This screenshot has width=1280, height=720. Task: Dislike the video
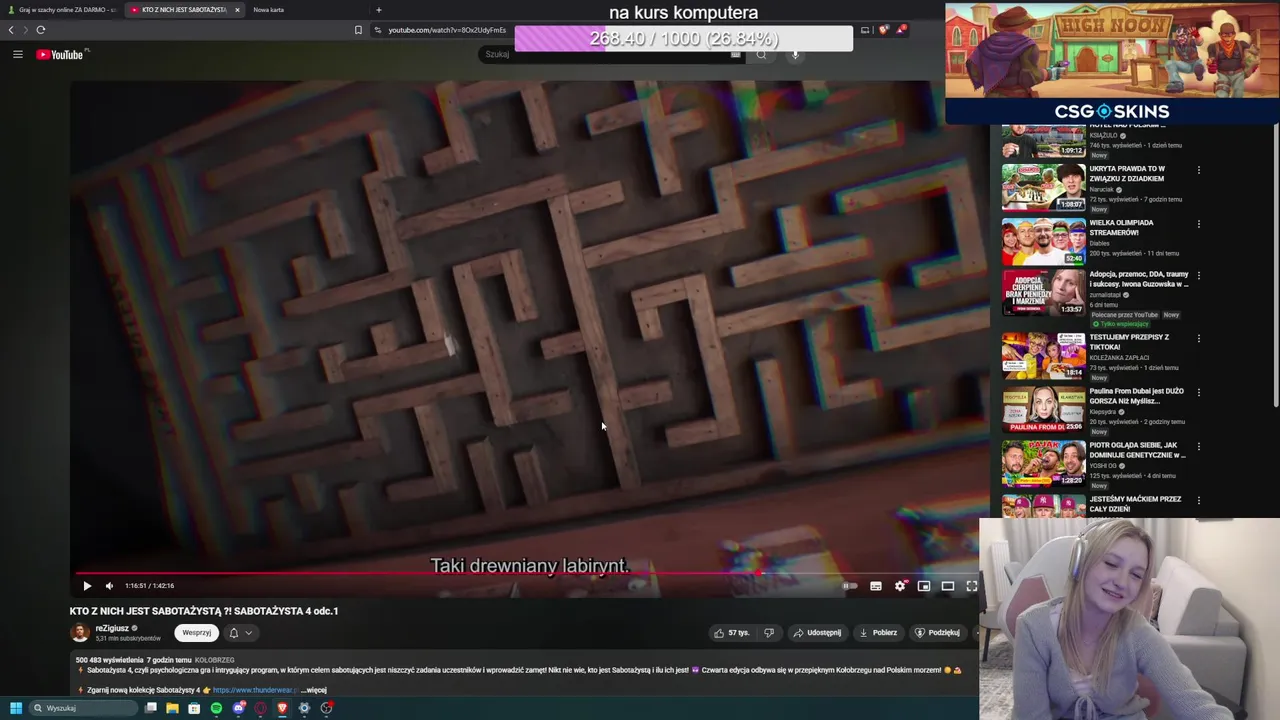tap(768, 632)
